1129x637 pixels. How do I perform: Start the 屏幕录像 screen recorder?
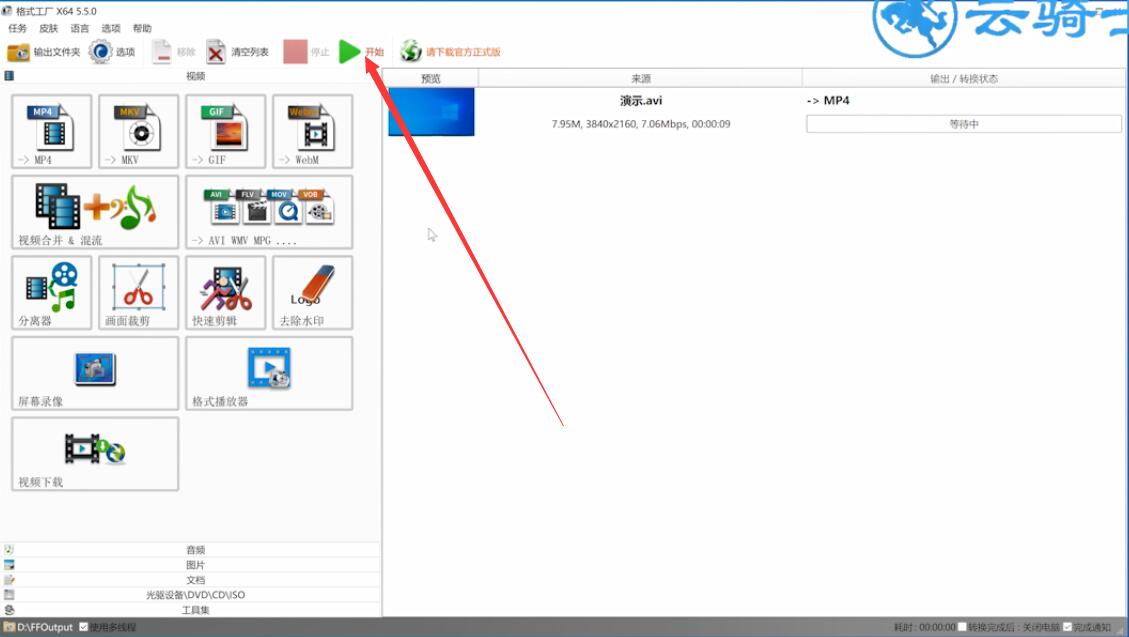pyautogui.click(x=95, y=374)
